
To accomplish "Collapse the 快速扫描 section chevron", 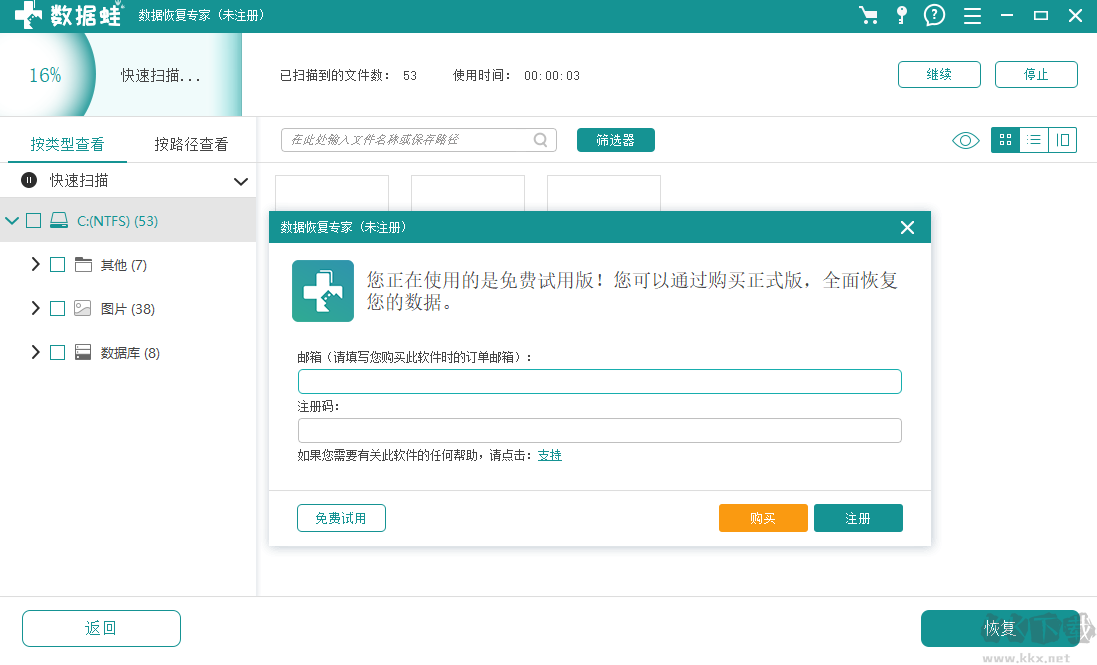I will pos(240,181).
